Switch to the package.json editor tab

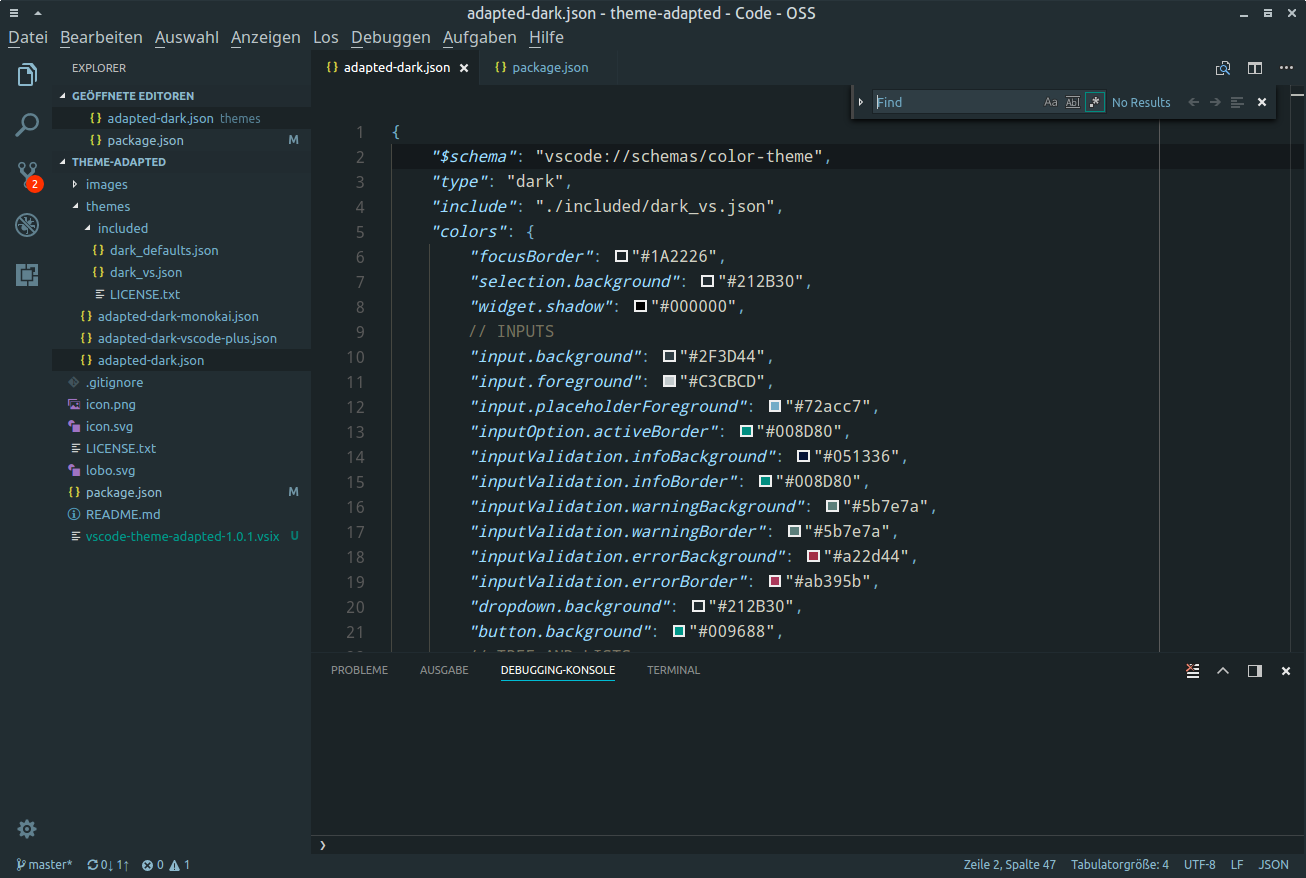pos(549,68)
